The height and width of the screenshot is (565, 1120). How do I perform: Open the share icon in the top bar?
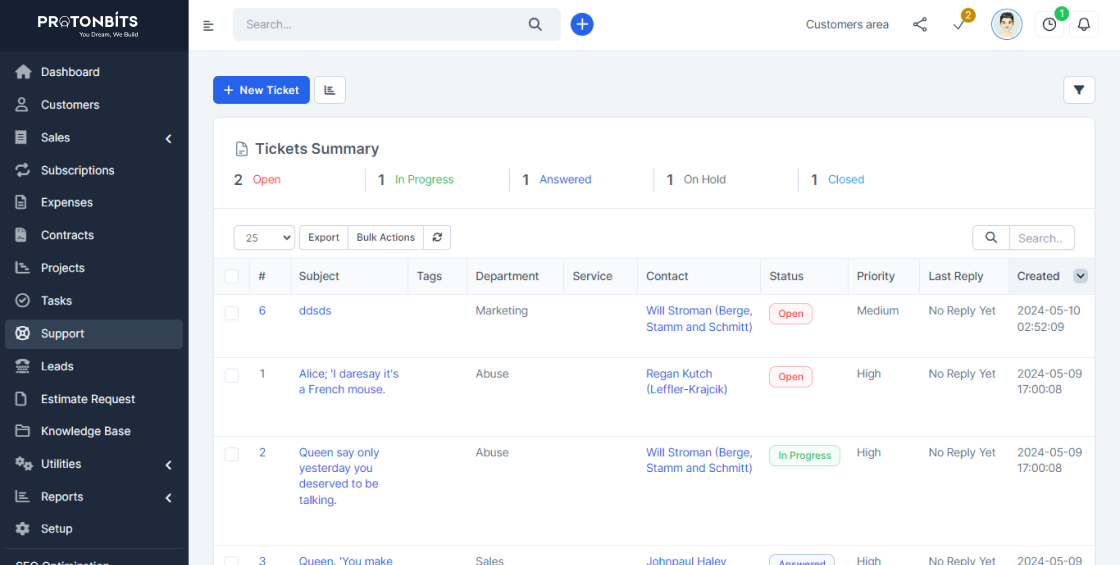click(x=919, y=25)
